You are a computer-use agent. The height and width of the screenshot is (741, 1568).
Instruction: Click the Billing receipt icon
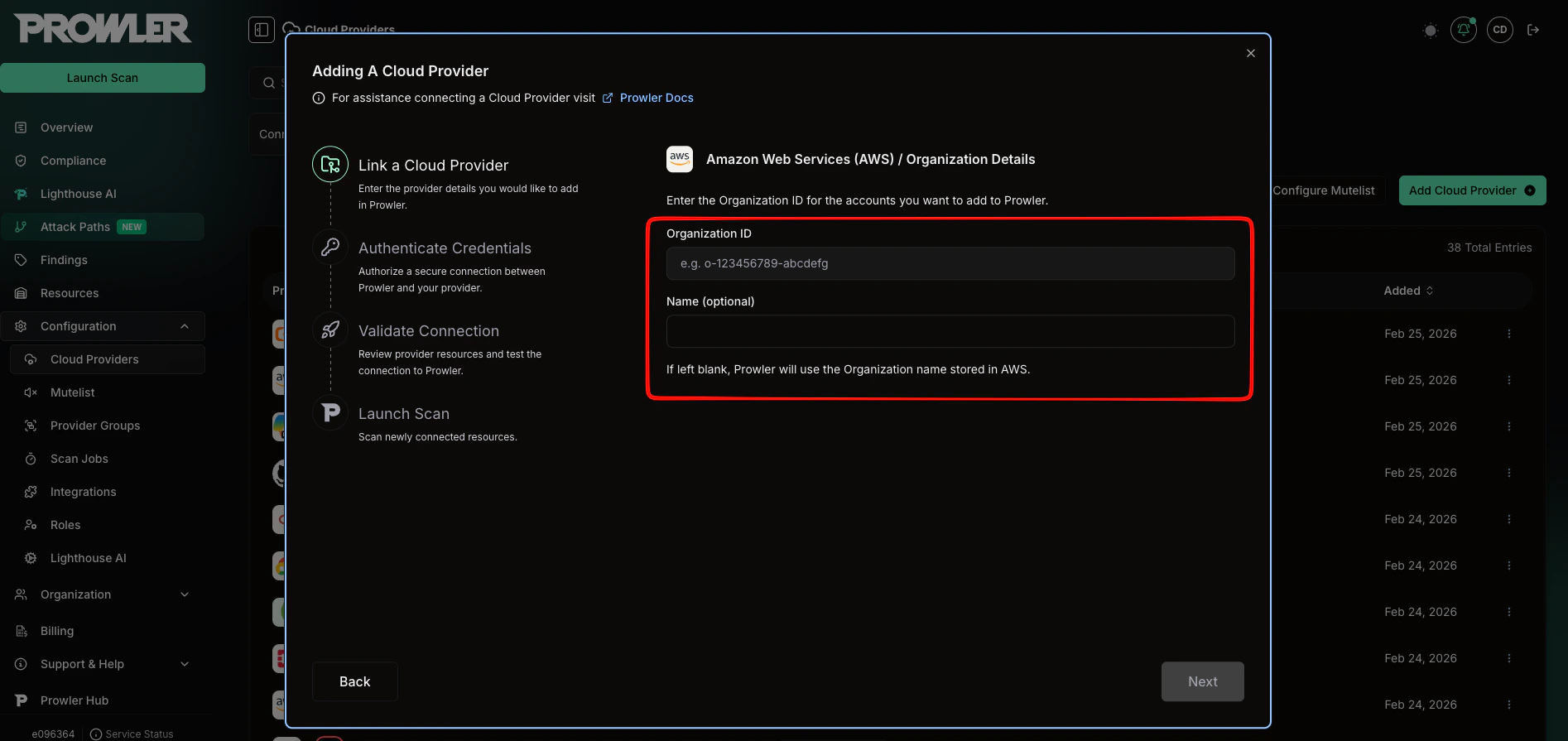pos(22,631)
